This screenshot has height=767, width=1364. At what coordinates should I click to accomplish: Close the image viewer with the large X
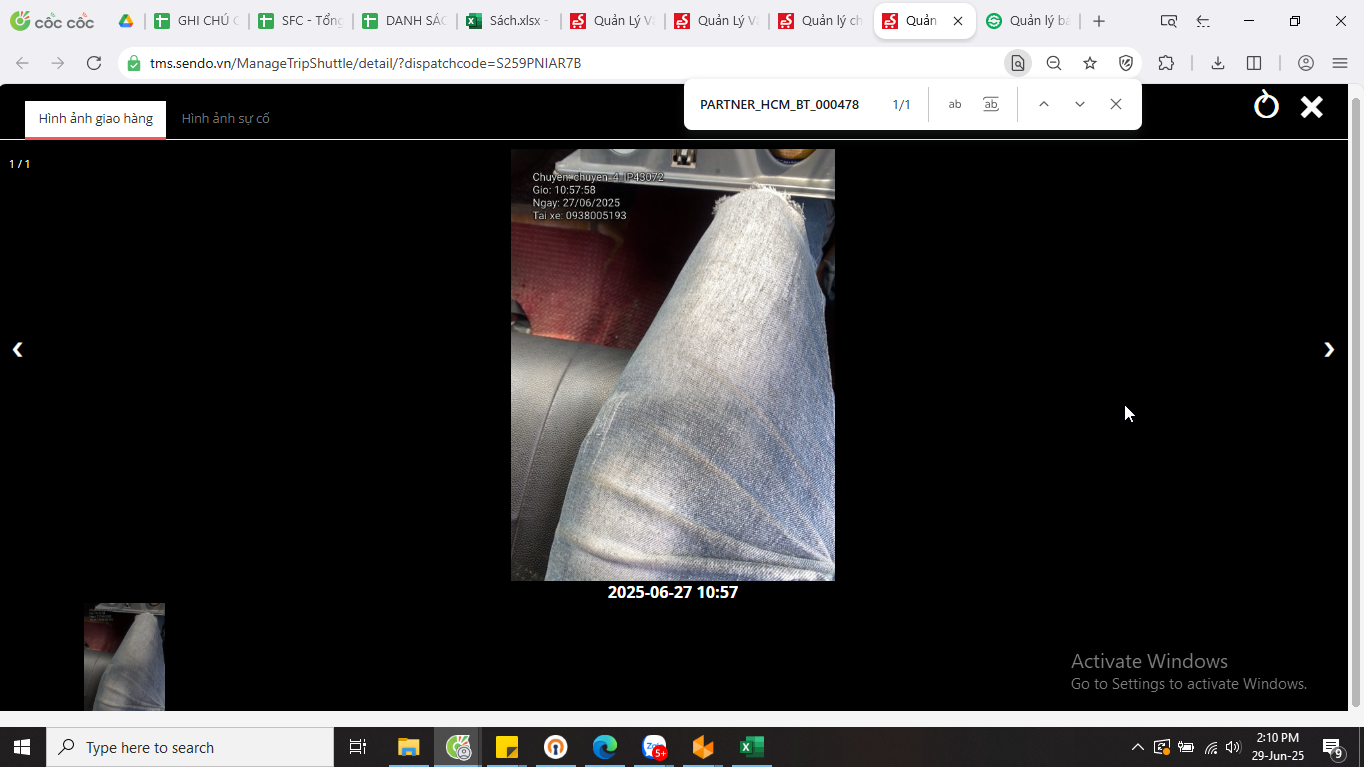[x=1311, y=106]
